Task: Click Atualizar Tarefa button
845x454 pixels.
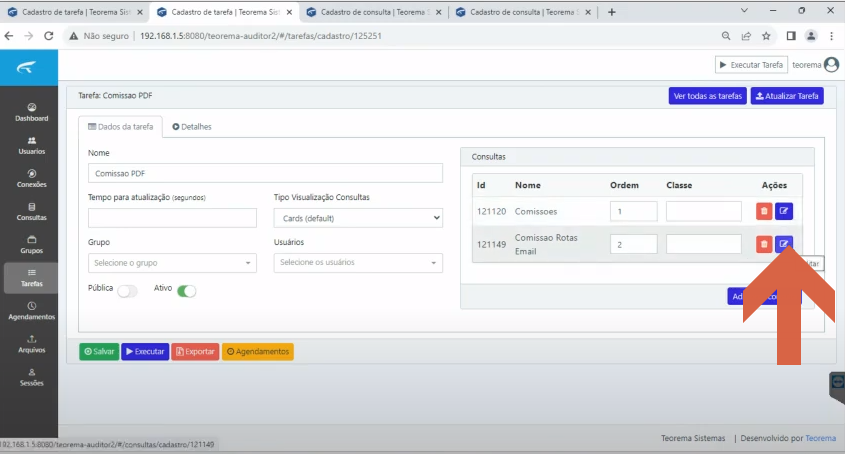Action: point(787,96)
